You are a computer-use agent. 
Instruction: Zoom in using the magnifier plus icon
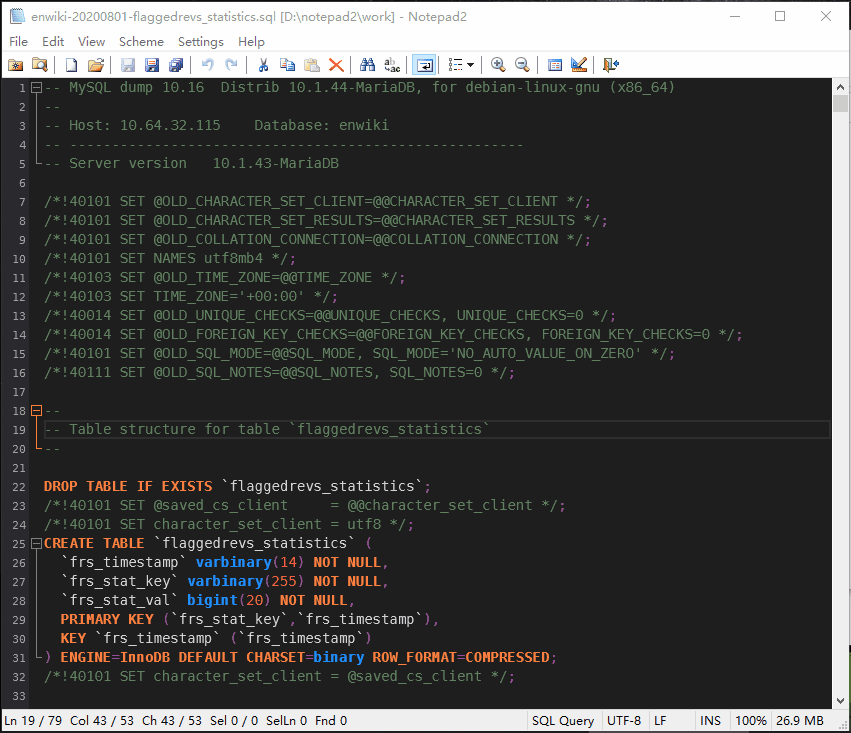(x=497, y=64)
